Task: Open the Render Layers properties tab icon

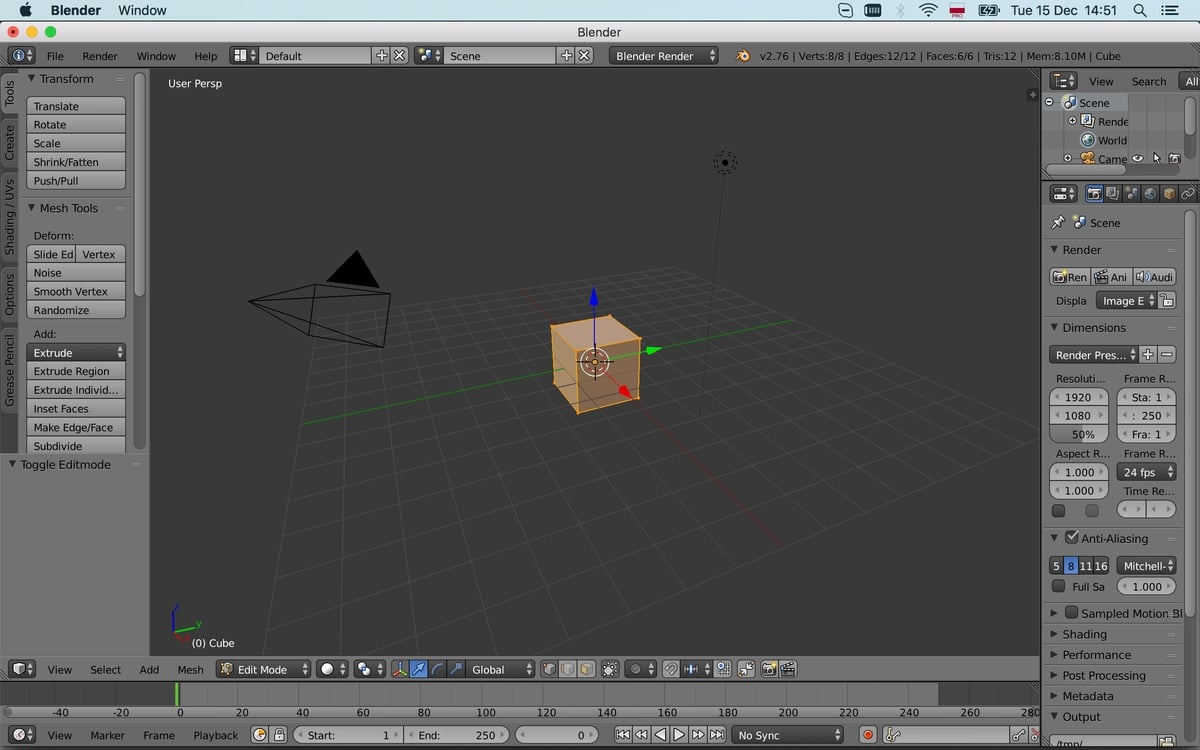Action: pos(1113,193)
